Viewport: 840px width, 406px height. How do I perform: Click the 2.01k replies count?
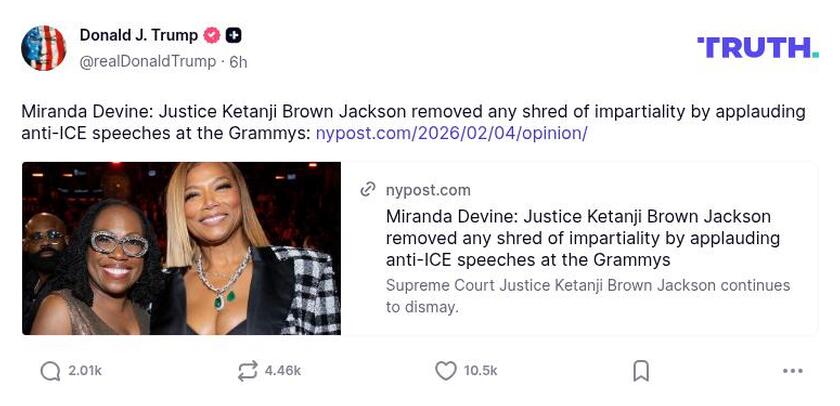pyautogui.click(x=85, y=371)
